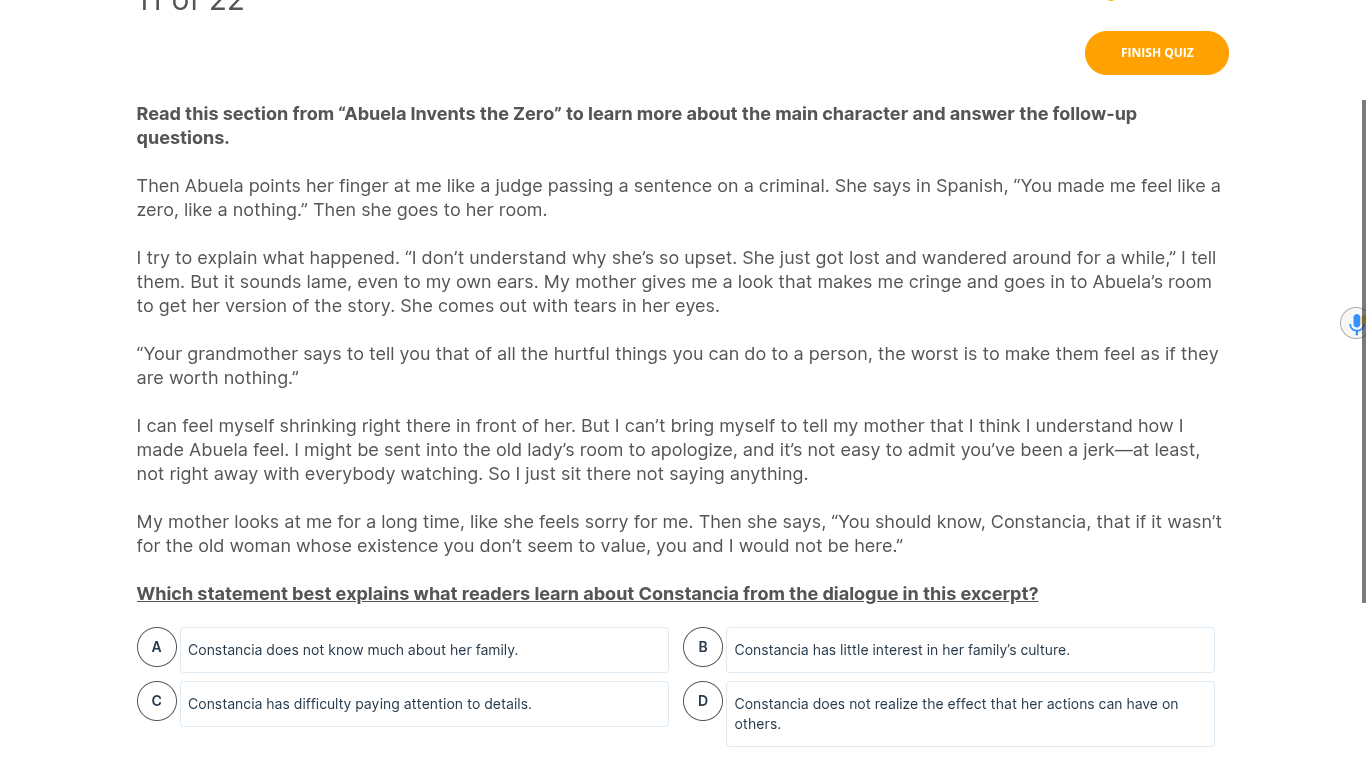Image resolution: width=1366 pixels, height=768 pixels.
Task: Click the paragraph starting 'I try to explain'
Action: tap(676, 282)
